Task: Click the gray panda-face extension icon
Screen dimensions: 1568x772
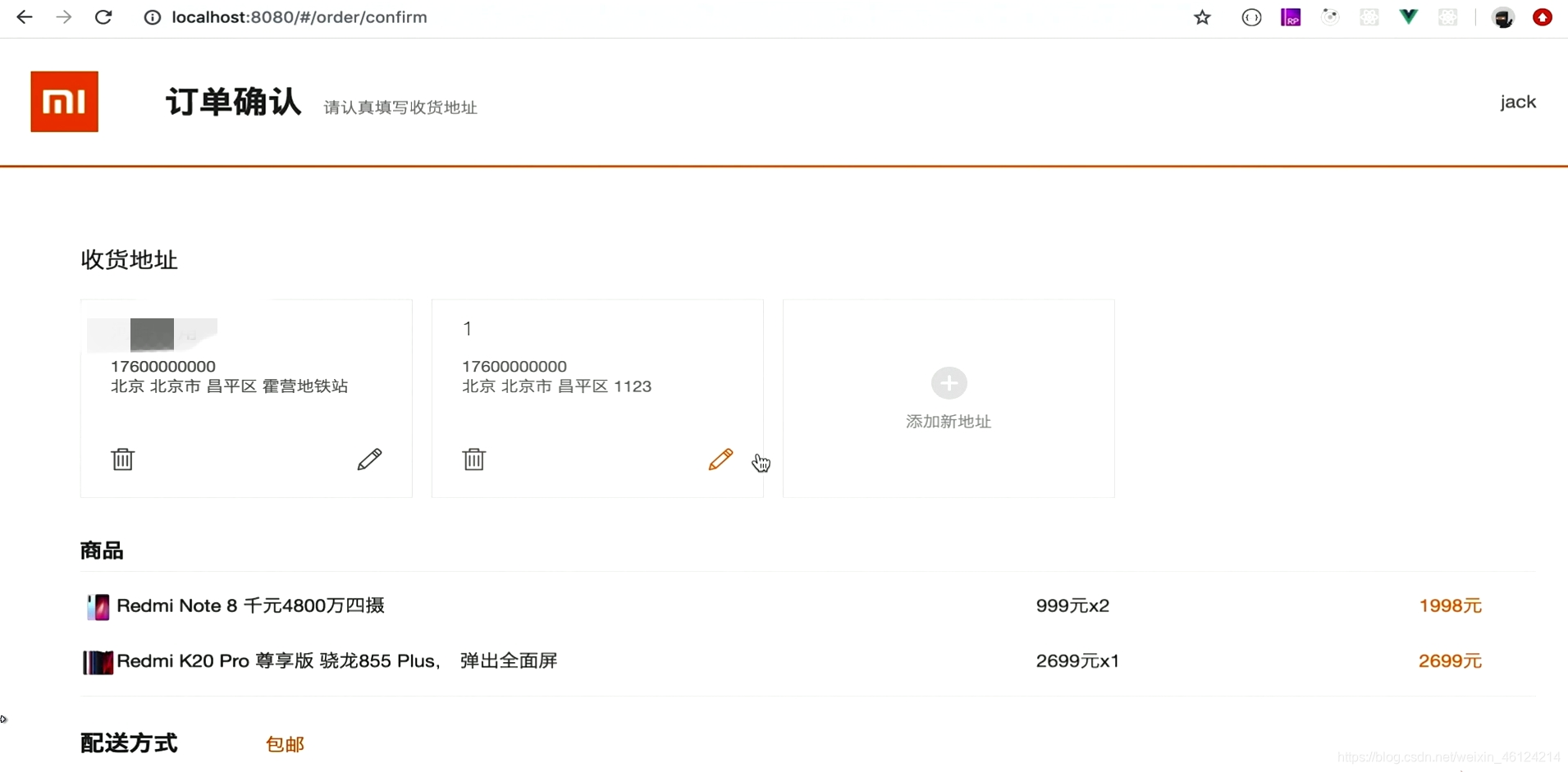Action: (x=1330, y=17)
